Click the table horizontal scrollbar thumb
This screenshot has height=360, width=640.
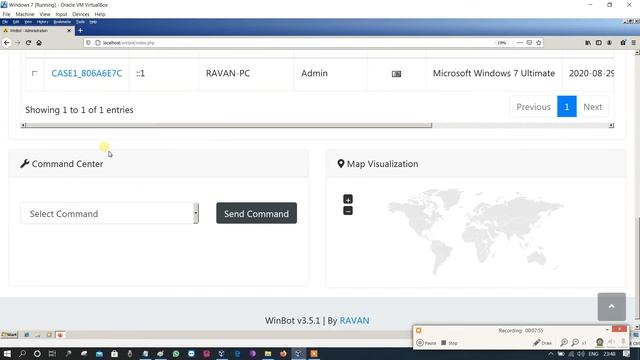[x=229, y=125]
